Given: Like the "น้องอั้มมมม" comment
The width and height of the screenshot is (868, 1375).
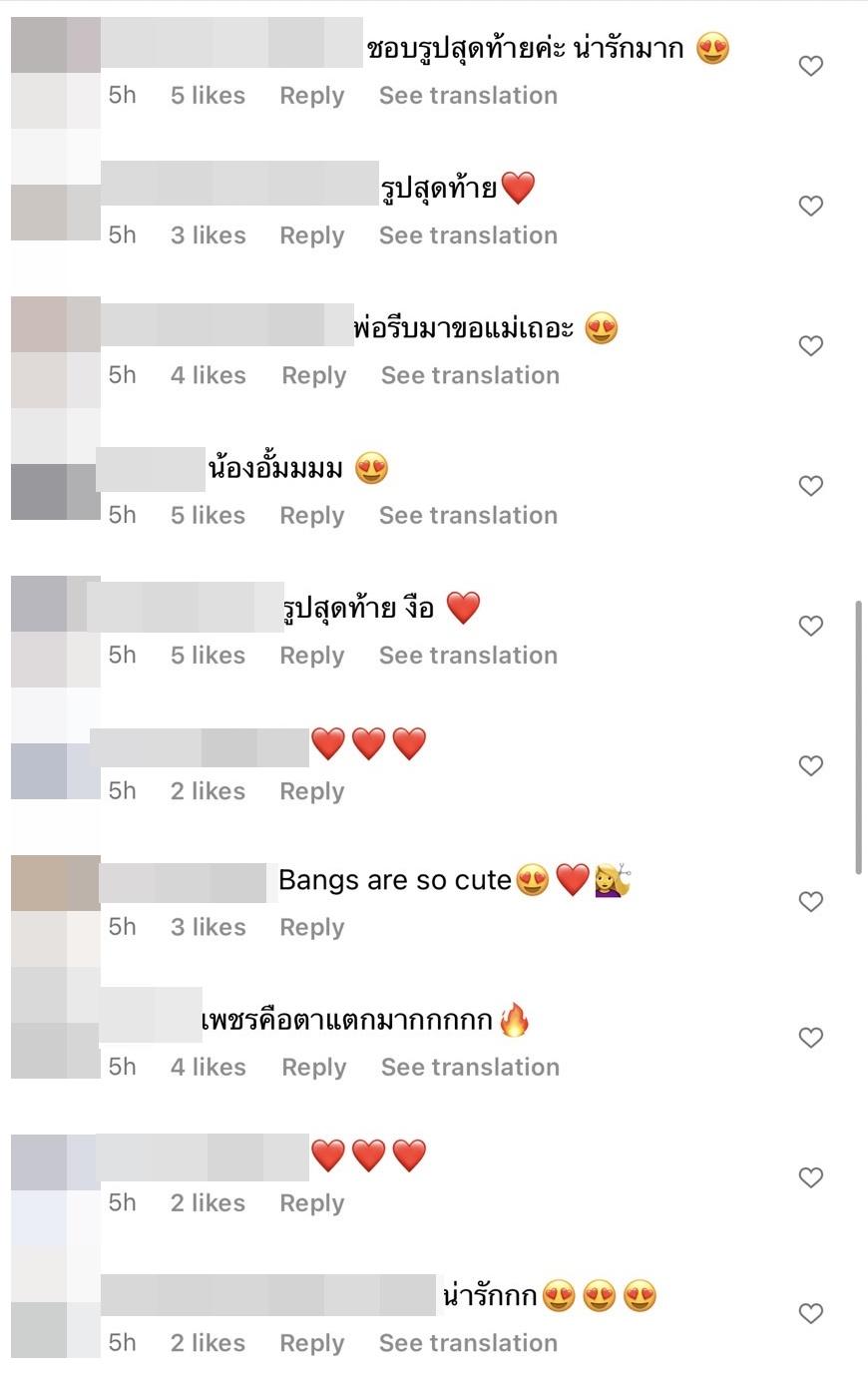Looking at the screenshot, I should [811, 486].
